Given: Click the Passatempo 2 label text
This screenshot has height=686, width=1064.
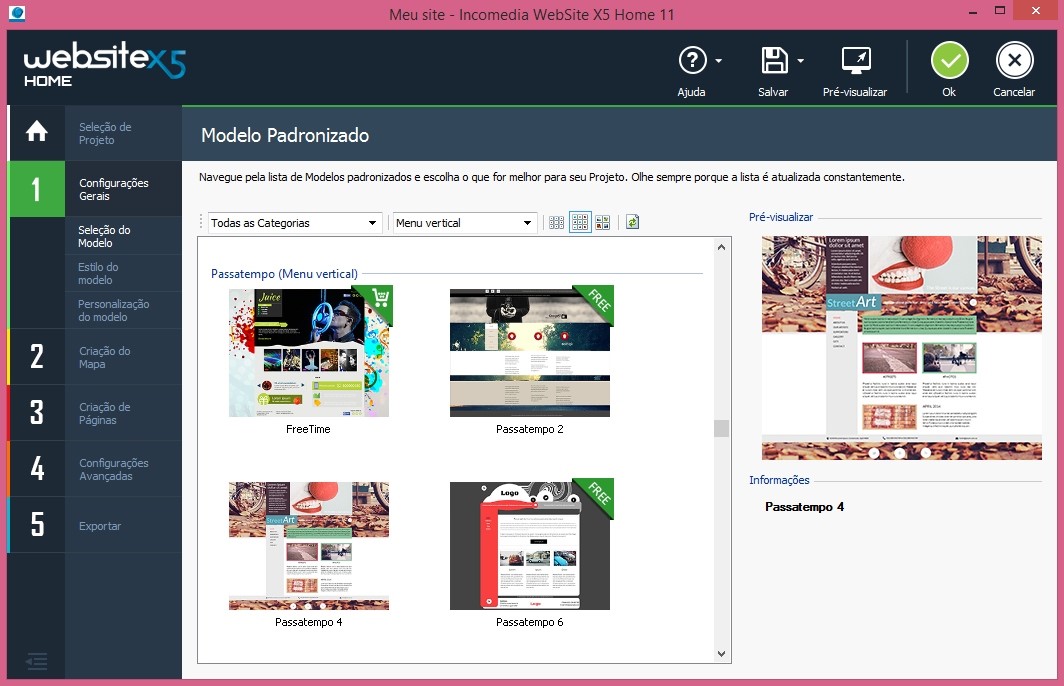Looking at the screenshot, I should tap(530, 430).
